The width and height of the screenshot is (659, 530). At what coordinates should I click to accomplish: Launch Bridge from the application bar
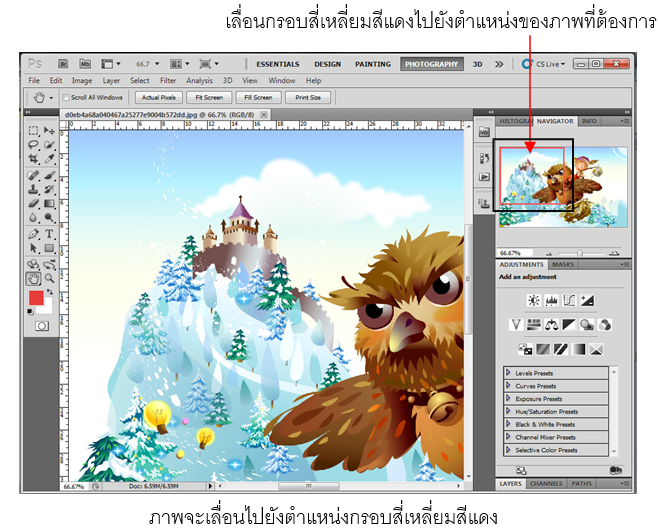(x=63, y=64)
